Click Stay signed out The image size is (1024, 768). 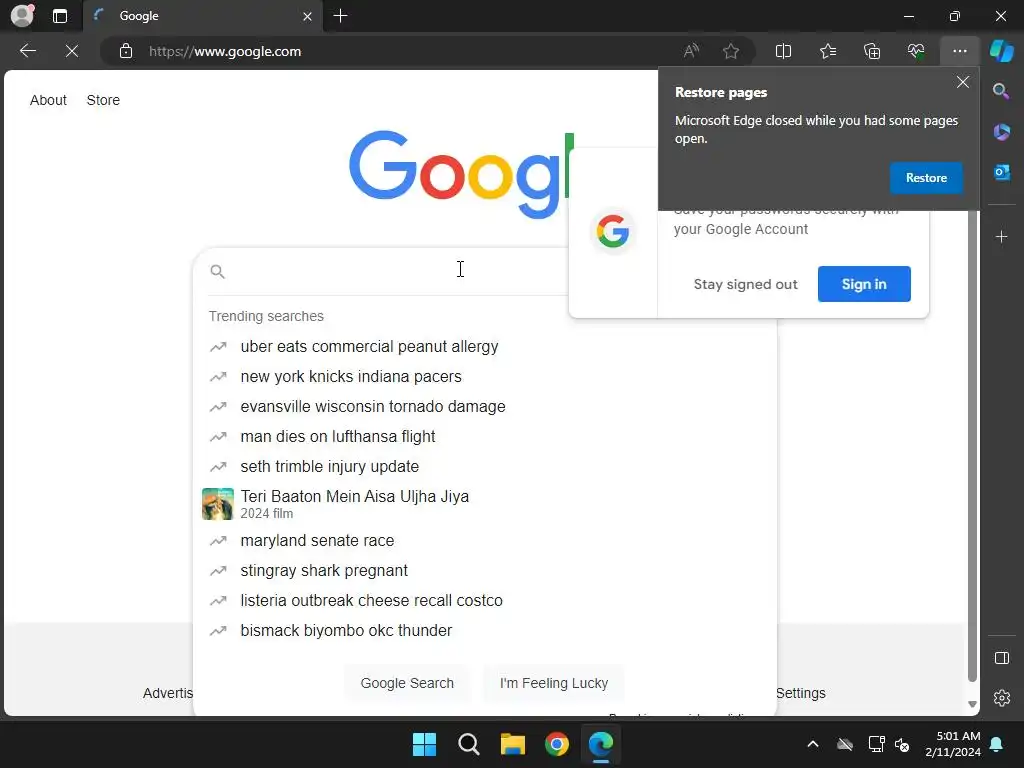pyautogui.click(x=745, y=284)
